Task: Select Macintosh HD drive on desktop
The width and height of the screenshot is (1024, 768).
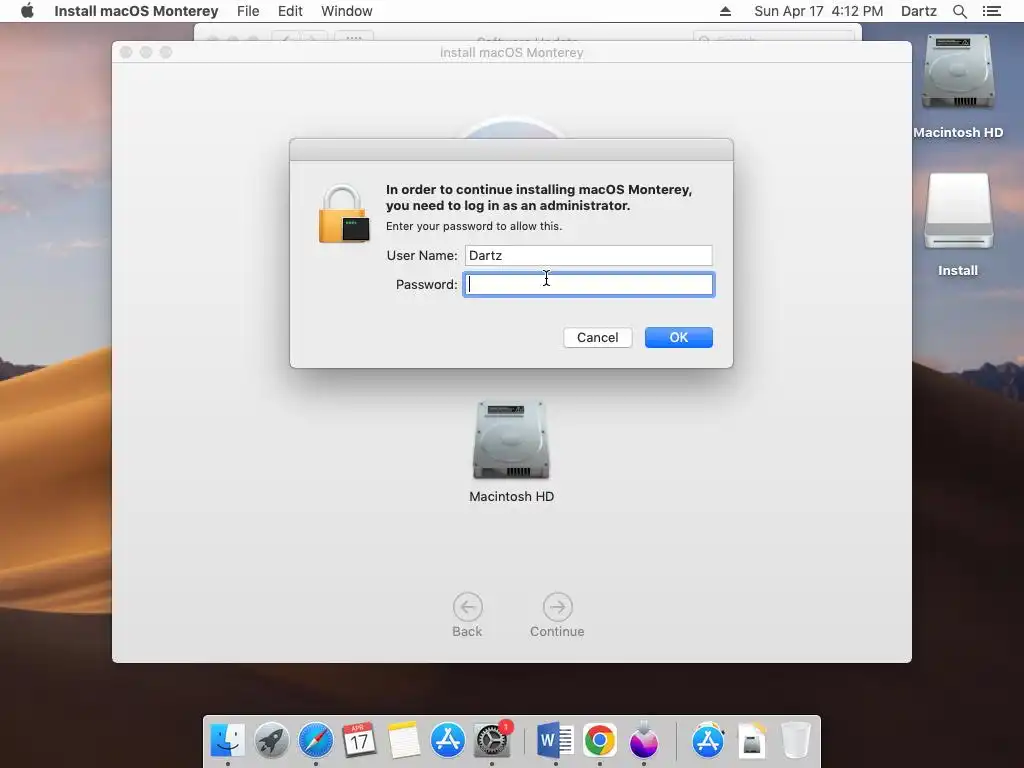Action: (x=958, y=87)
